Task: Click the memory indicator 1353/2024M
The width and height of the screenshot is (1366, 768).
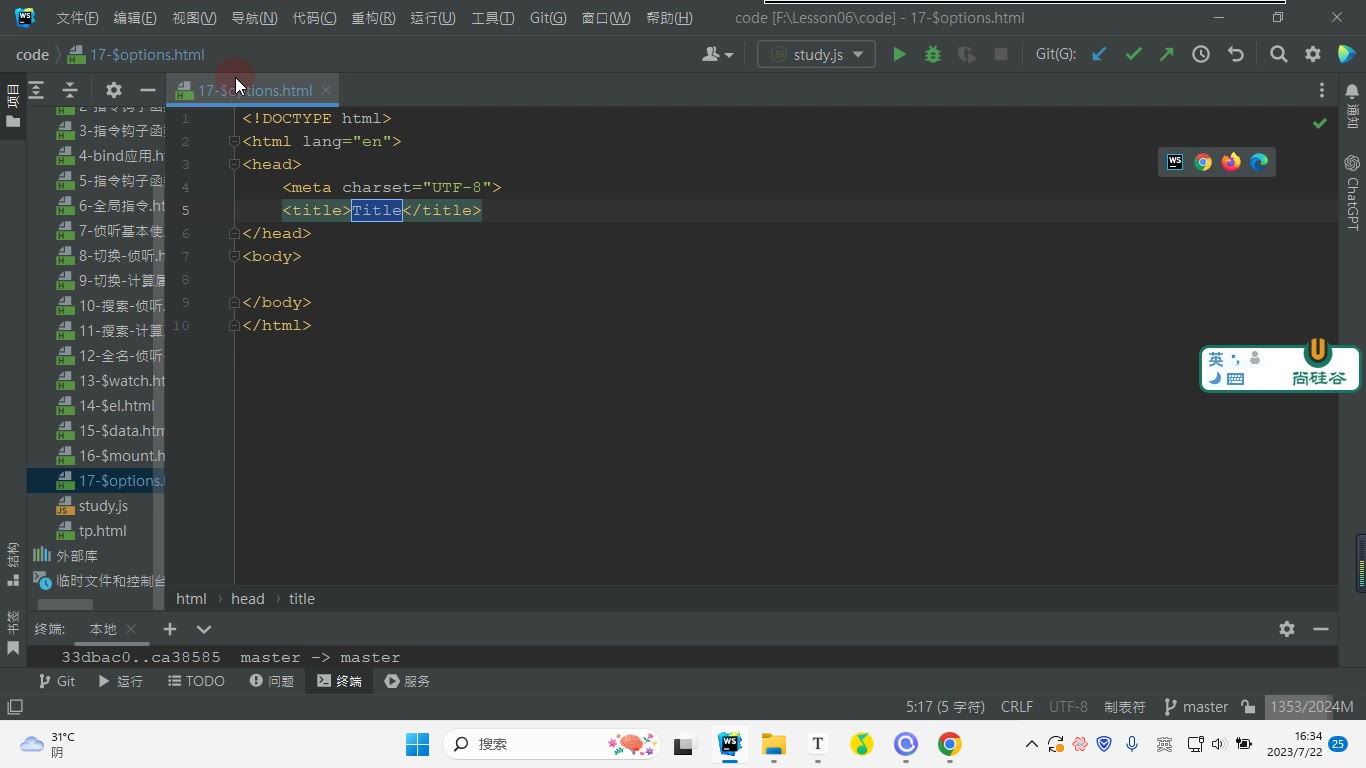Action: point(1311,707)
